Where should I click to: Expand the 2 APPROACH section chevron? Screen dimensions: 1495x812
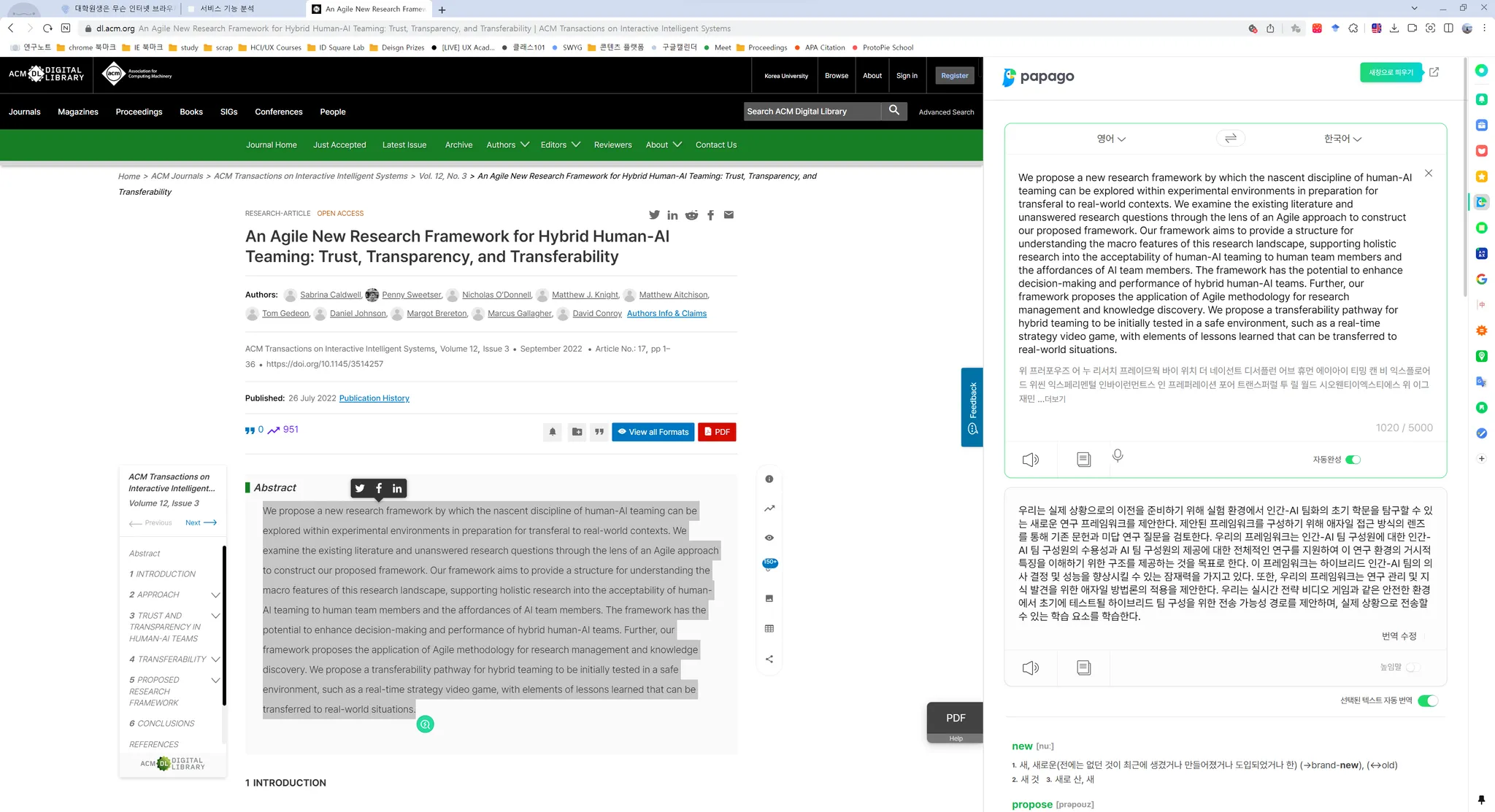pyautogui.click(x=215, y=595)
